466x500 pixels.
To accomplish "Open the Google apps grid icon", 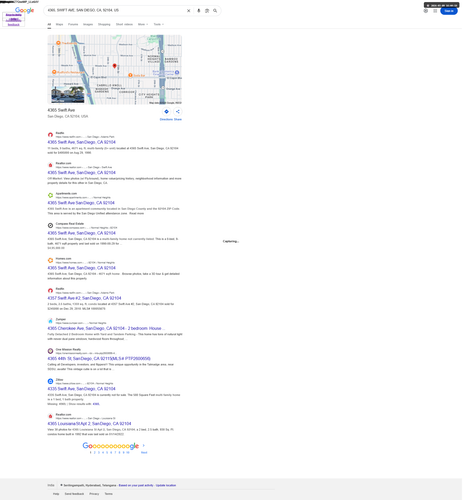I will pos(435,11).
